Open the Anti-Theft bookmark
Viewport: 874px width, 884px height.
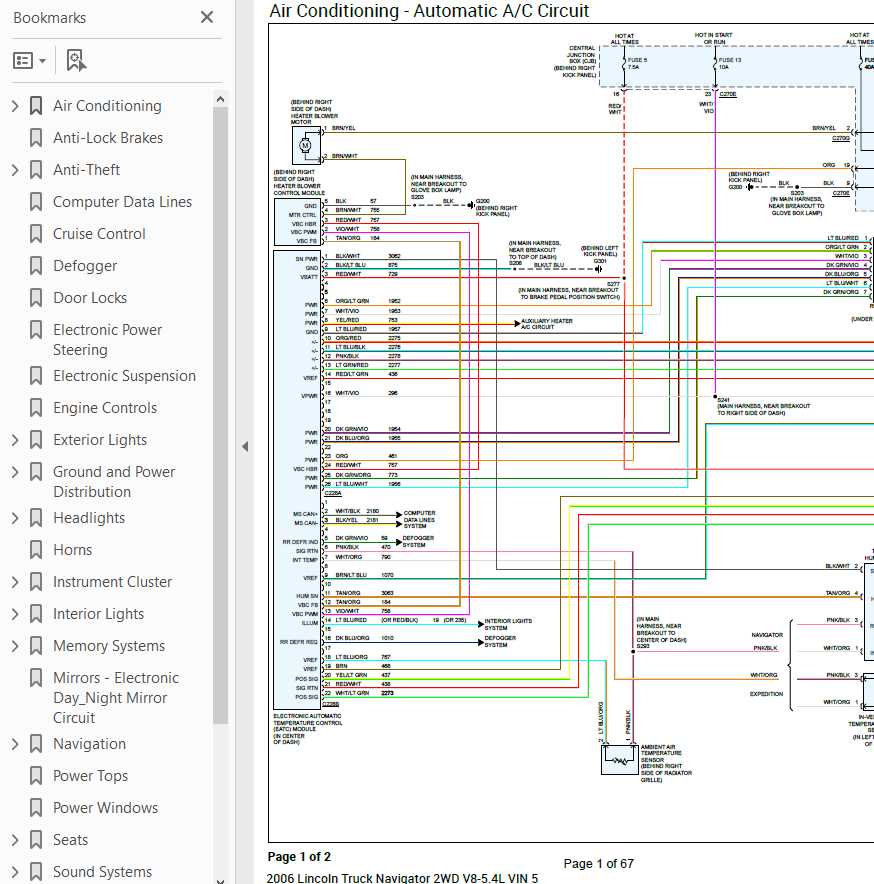[x=86, y=170]
